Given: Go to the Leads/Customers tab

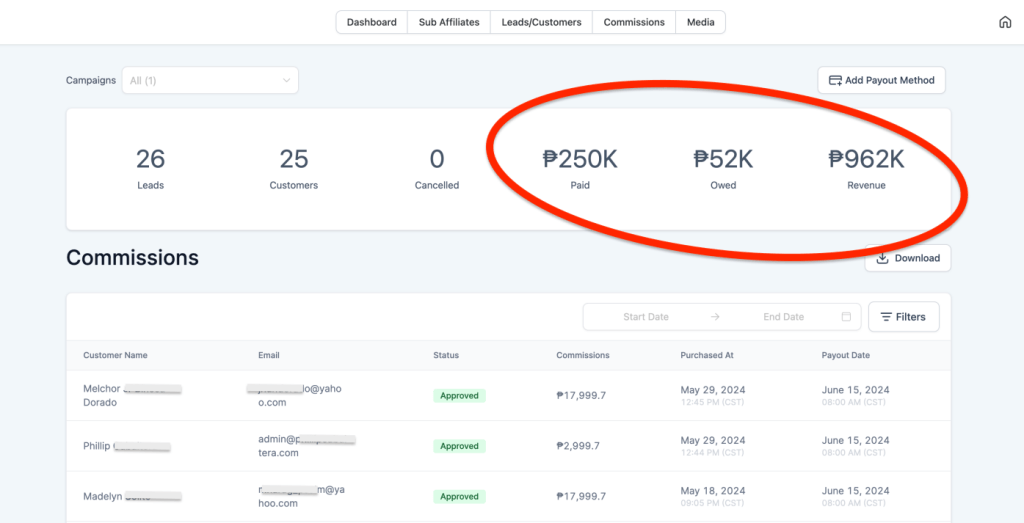Looking at the screenshot, I should [541, 22].
